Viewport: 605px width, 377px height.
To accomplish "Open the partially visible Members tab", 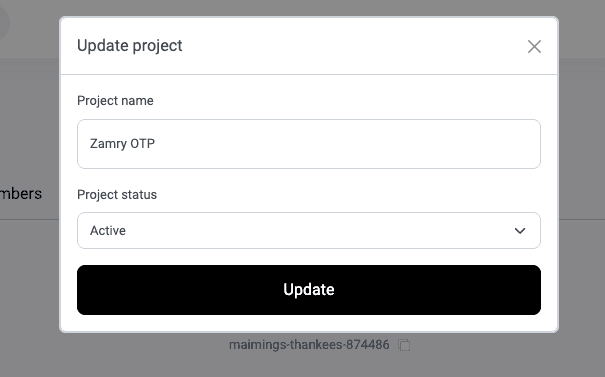I will tap(21, 194).
